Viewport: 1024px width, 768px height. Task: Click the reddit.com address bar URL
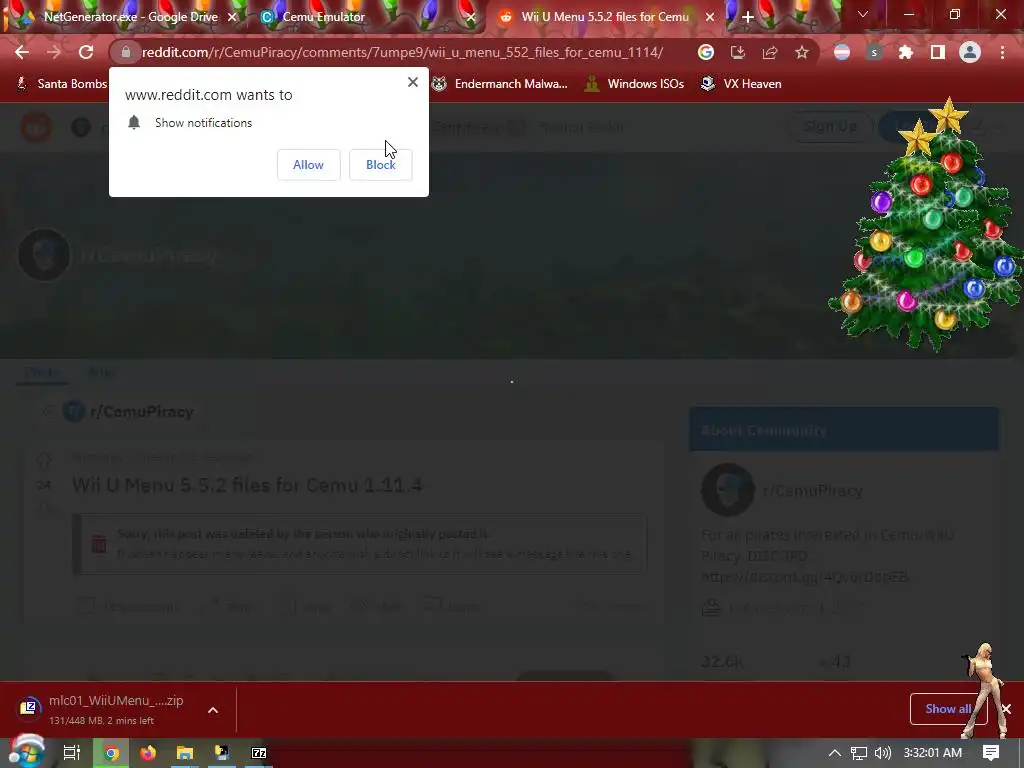tap(402, 52)
